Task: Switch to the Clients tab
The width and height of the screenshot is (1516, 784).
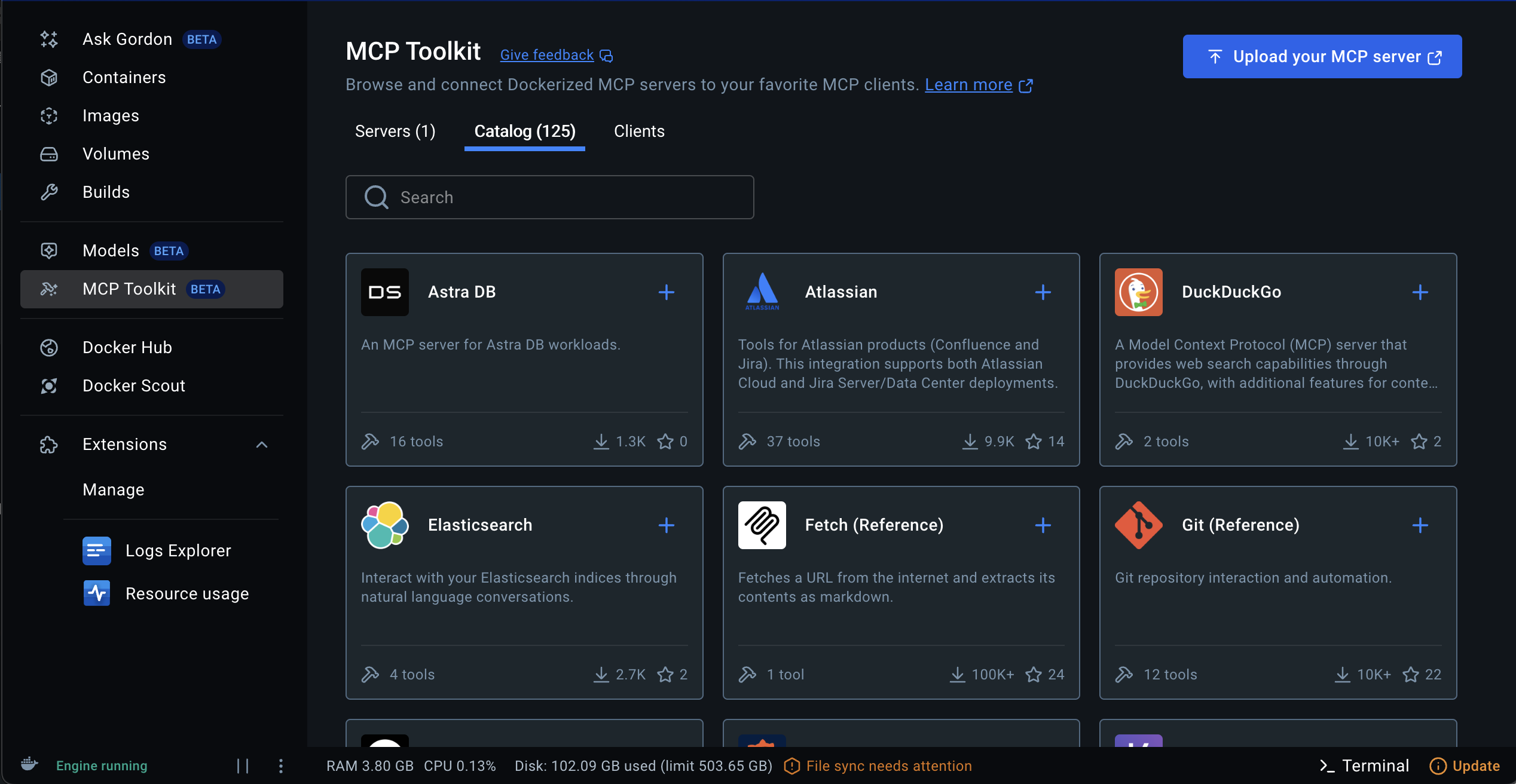Action: pos(639,131)
